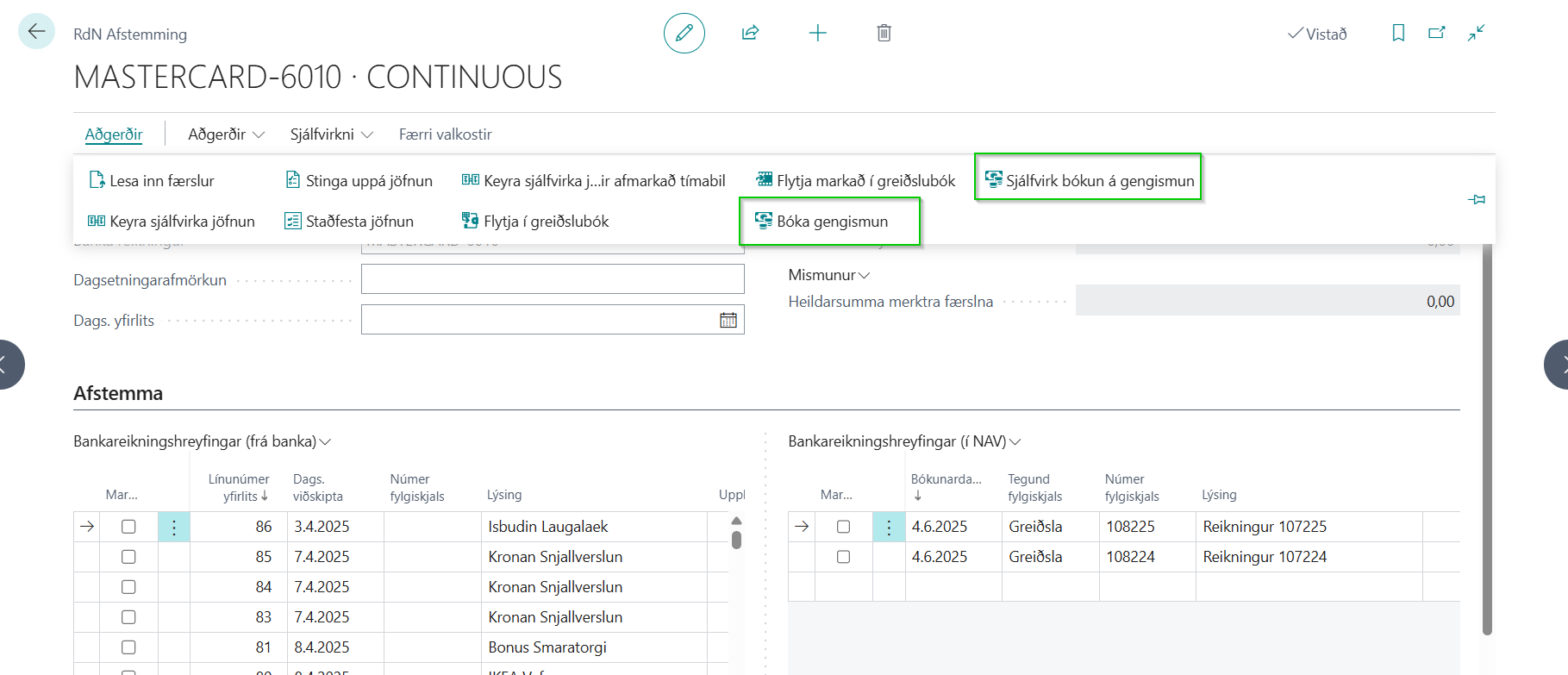
Task: Tick checkbox for line number 84
Action: point(128,587)
